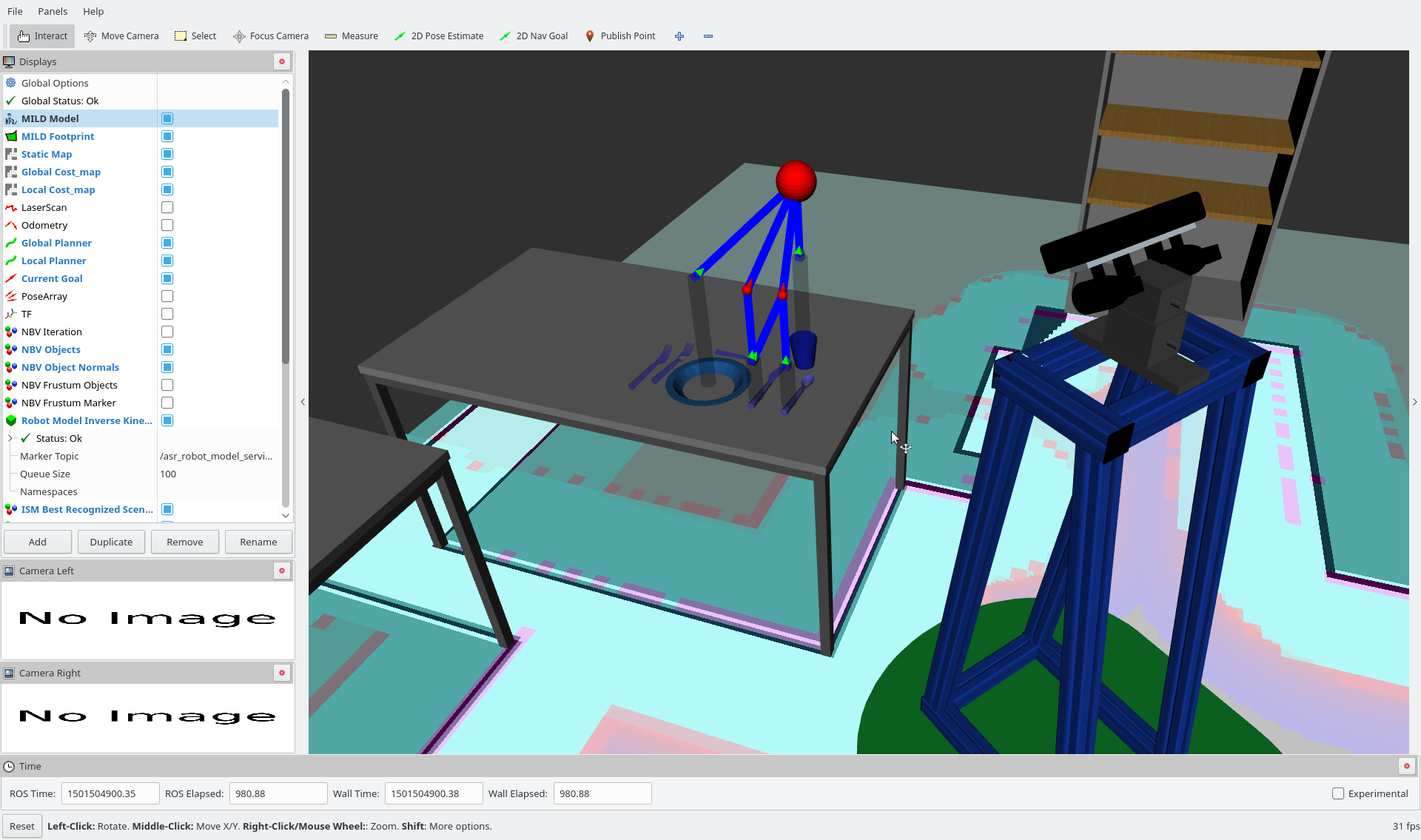Expand the right side panel arrow
1421x840 pixels.
1414,402
